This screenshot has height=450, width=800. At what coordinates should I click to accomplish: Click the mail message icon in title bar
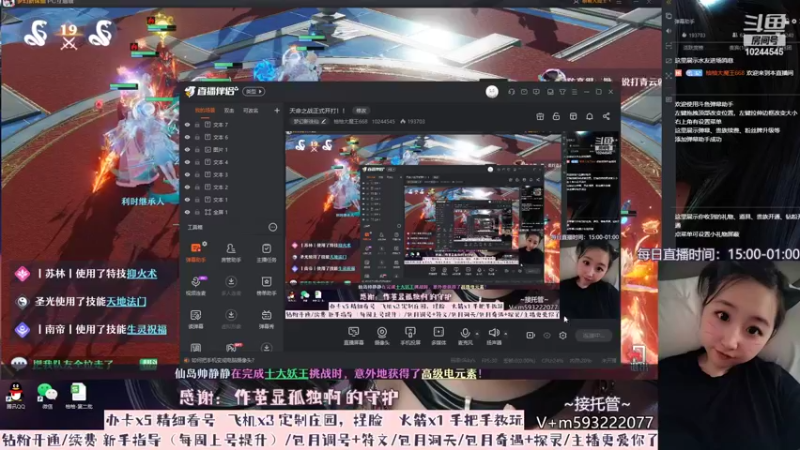[524, 92]
